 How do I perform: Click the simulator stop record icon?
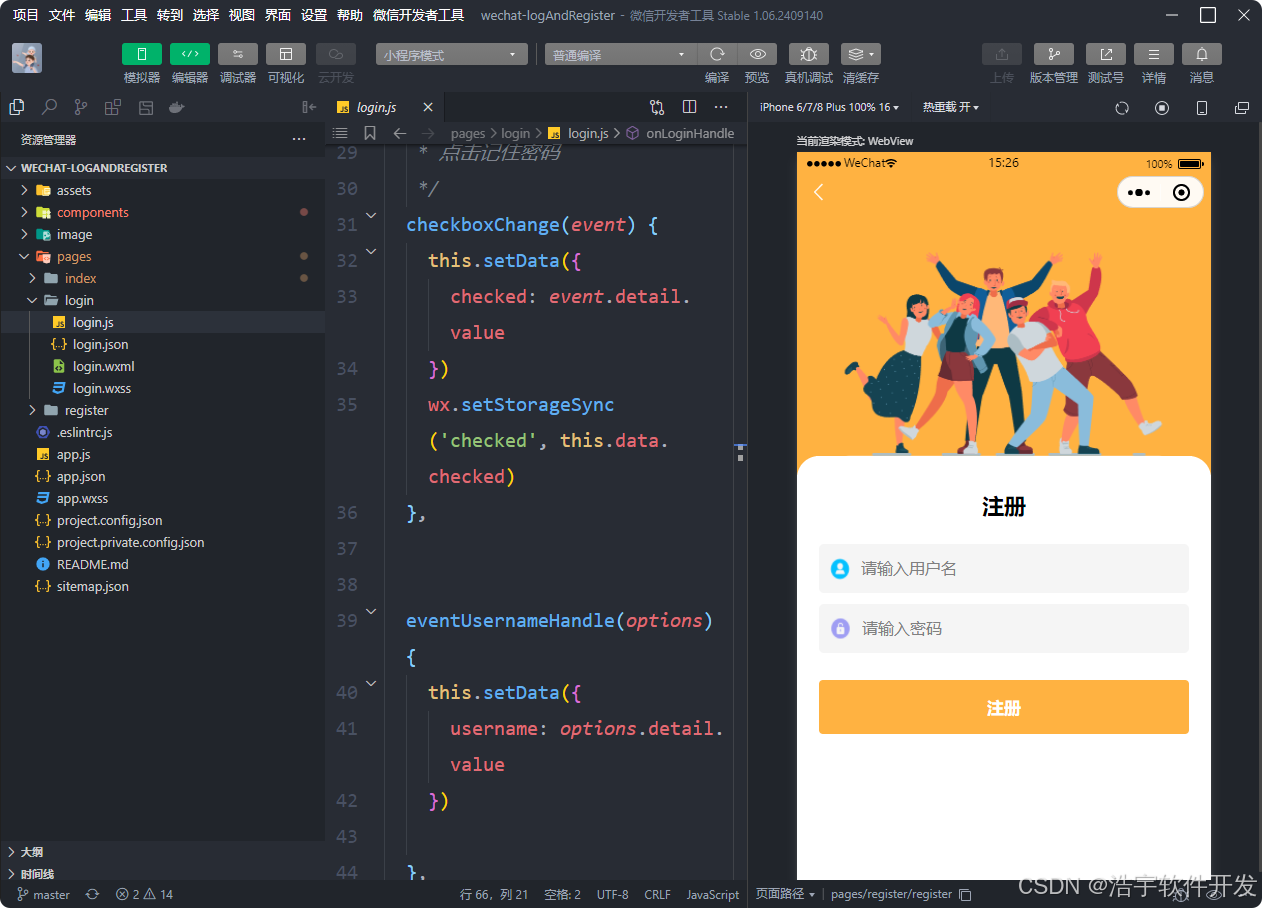tap(1162, 108)
